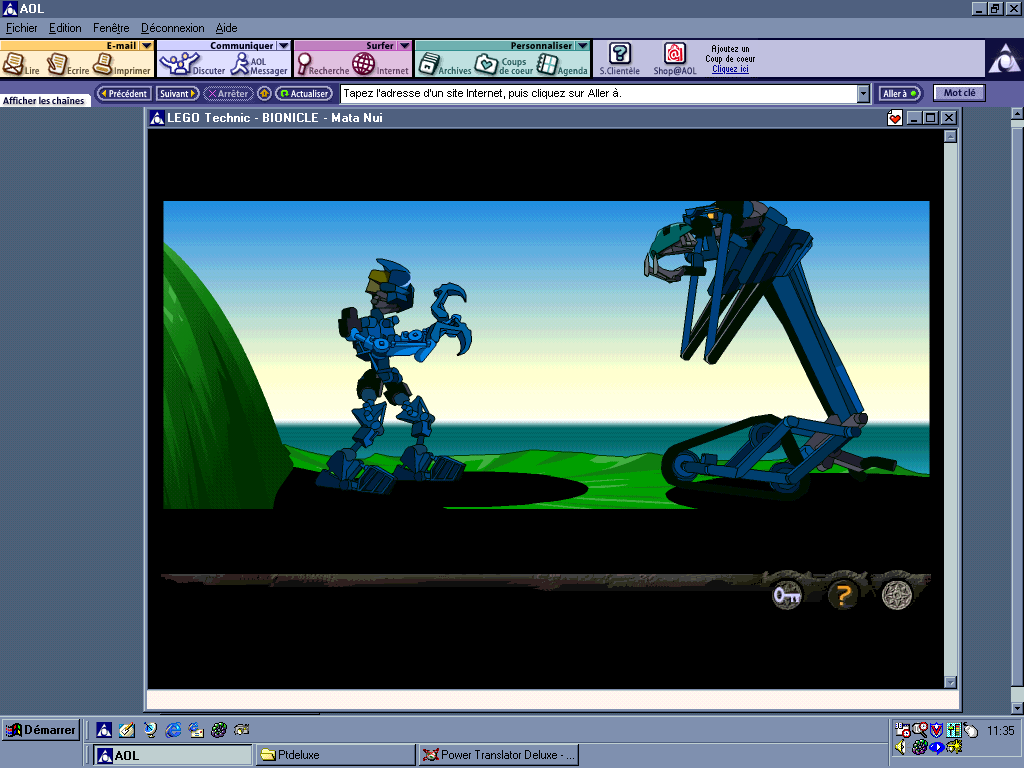Click the blue eye tray icon
The image size is (1024, 768).
point(936,747)
